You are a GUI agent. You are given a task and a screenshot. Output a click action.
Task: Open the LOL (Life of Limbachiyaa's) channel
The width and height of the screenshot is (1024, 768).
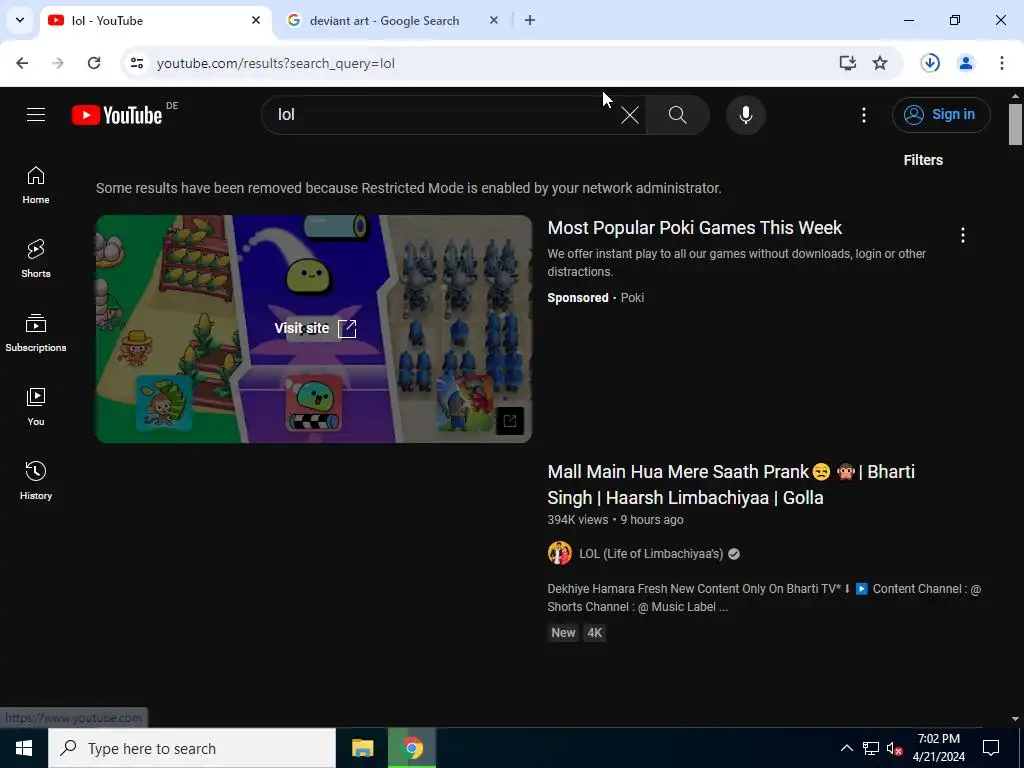click(x=650, y=554)
